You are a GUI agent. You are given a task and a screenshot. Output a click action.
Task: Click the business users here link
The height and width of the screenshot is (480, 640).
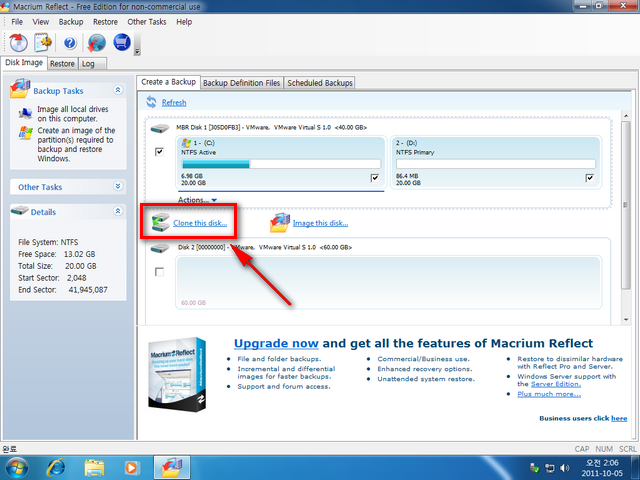click(619, 418)
